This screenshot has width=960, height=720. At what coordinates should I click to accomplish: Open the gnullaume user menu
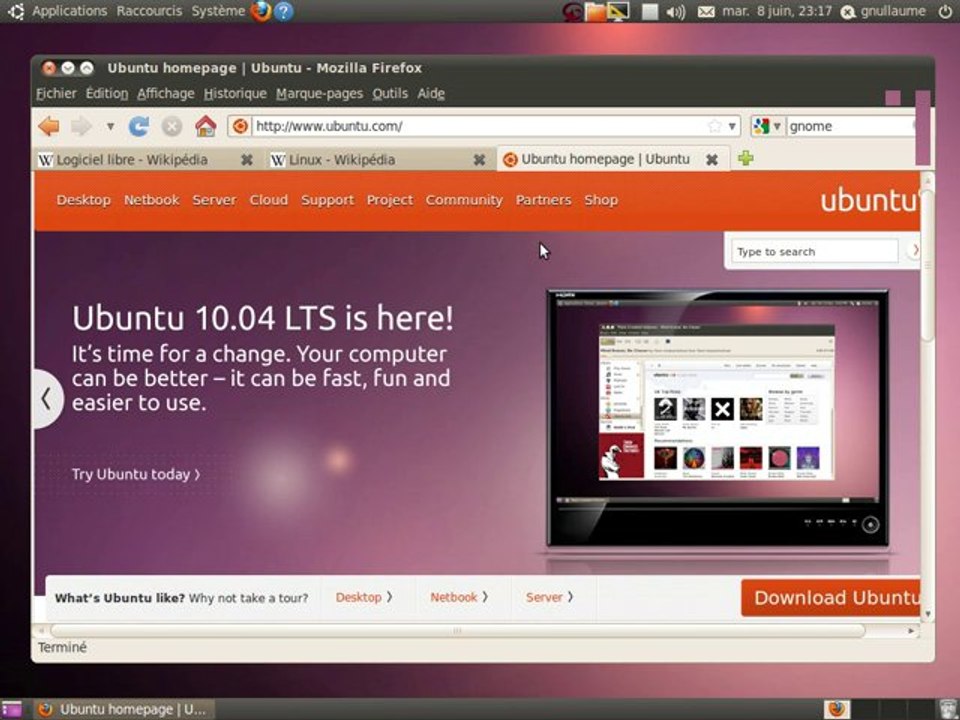883,11
